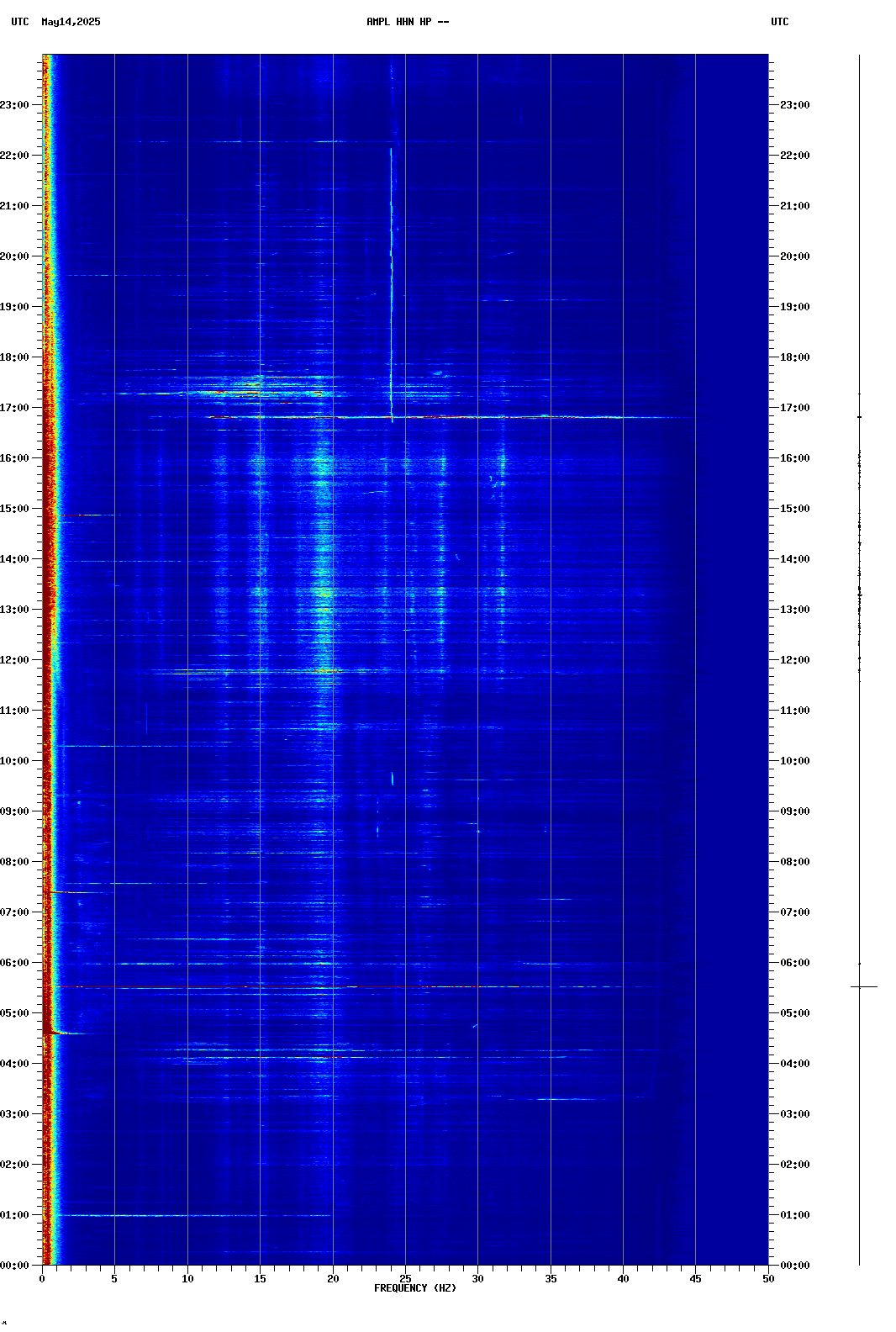Click 17:00 on the right time axis
Viewport: 896px width, 1332px height.
(795, 408)
